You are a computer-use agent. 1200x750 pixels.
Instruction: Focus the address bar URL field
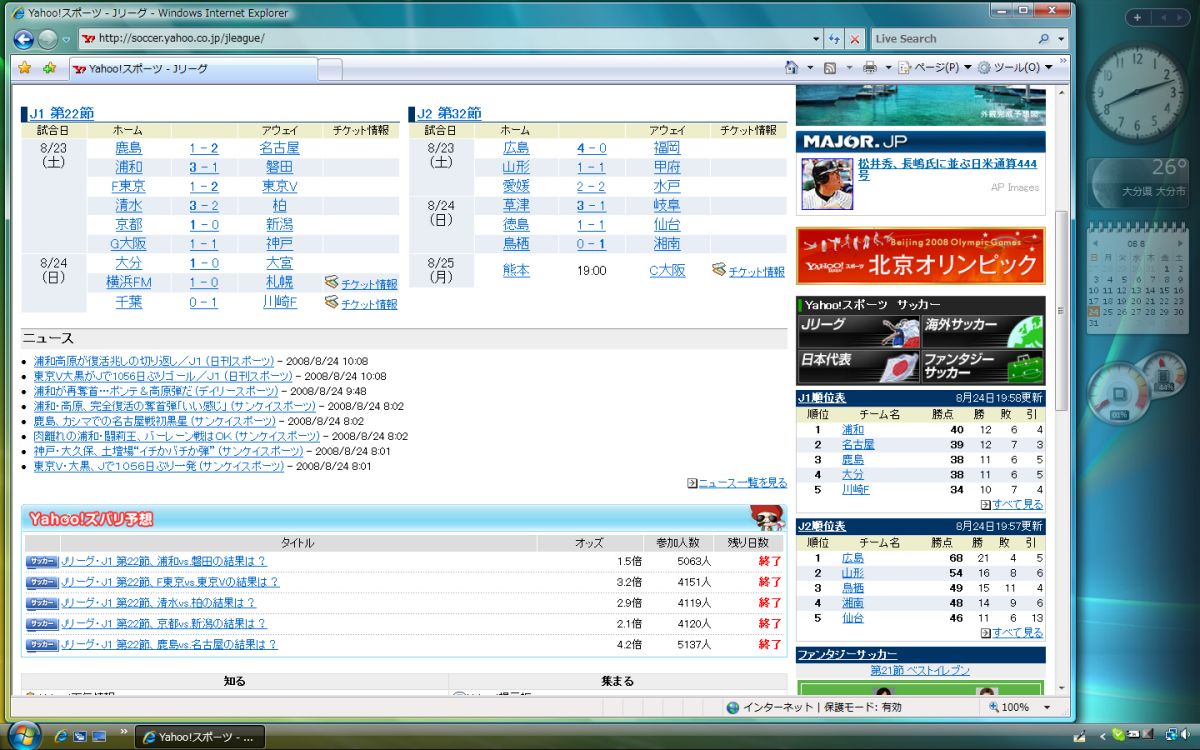(x=449, y=39)
